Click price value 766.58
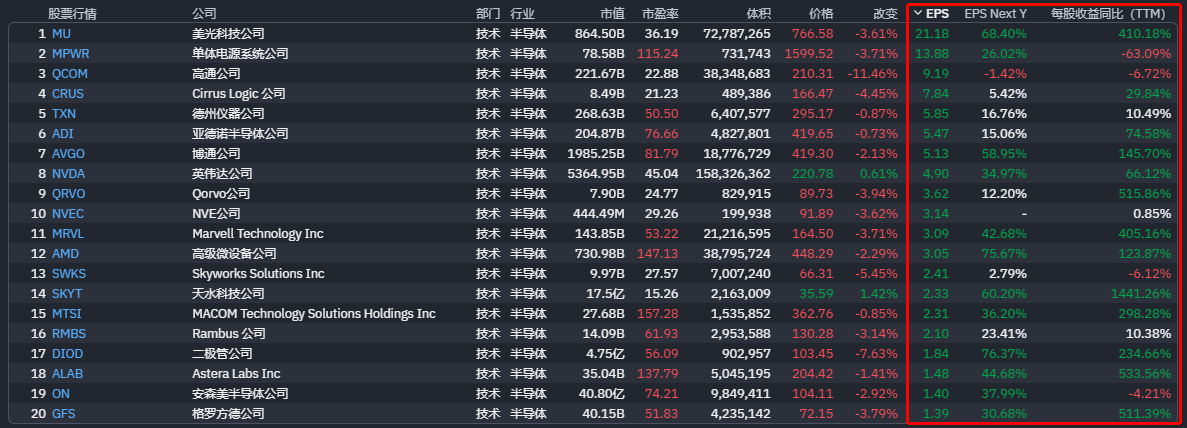 (x=813, y=33)
